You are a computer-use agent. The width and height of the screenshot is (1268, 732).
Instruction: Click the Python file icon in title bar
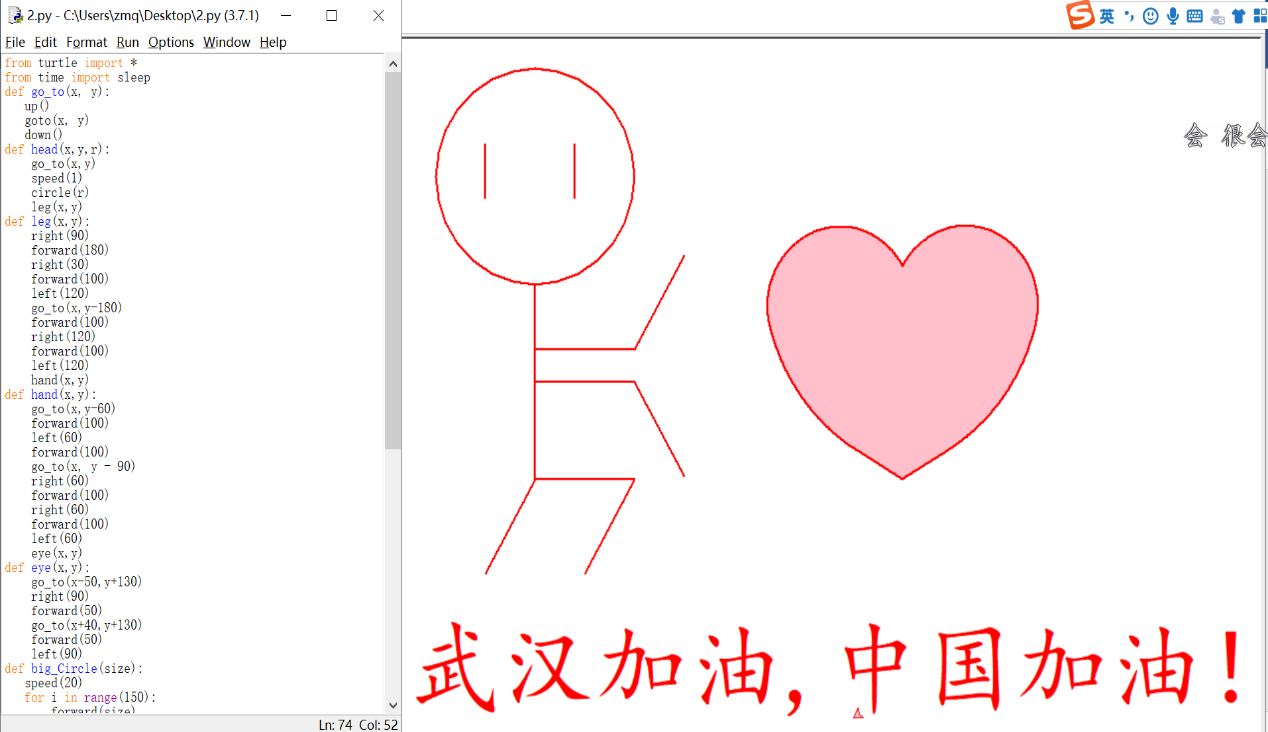click(15, 16)
